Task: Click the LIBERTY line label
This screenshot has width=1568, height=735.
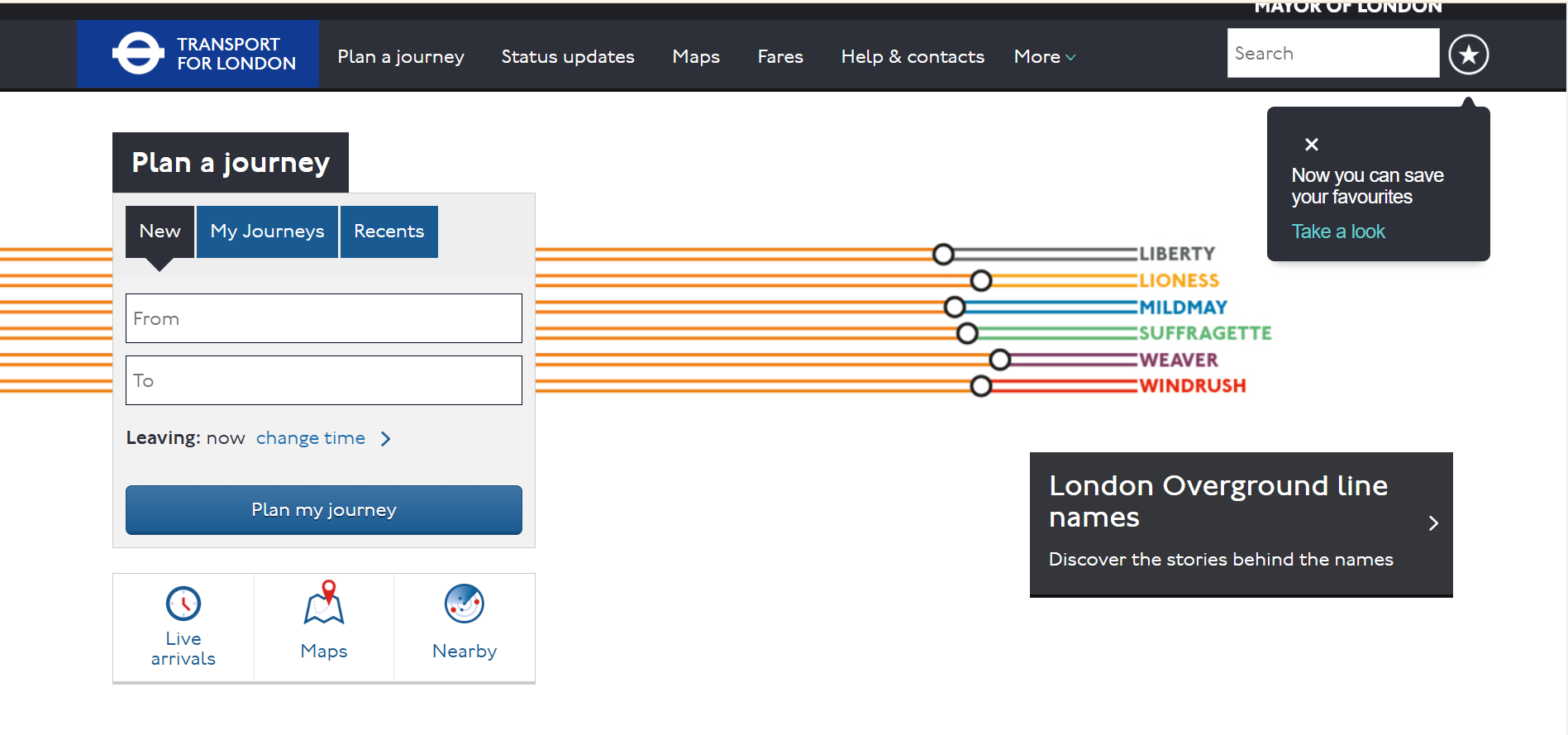Action: point(1177,254)
